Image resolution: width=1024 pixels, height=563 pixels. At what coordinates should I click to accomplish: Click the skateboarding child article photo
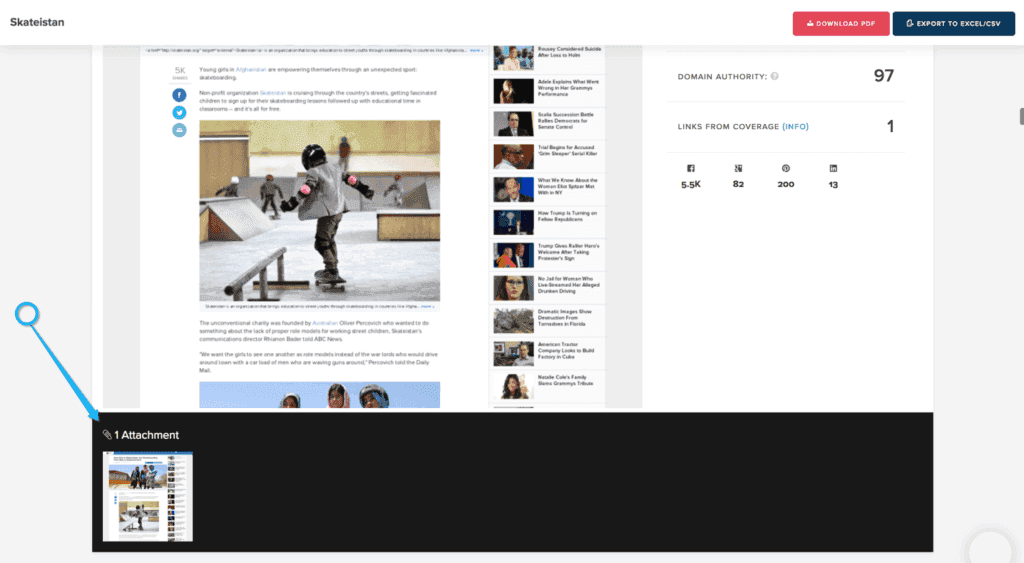pyautogui.click(x=319, y=210)
